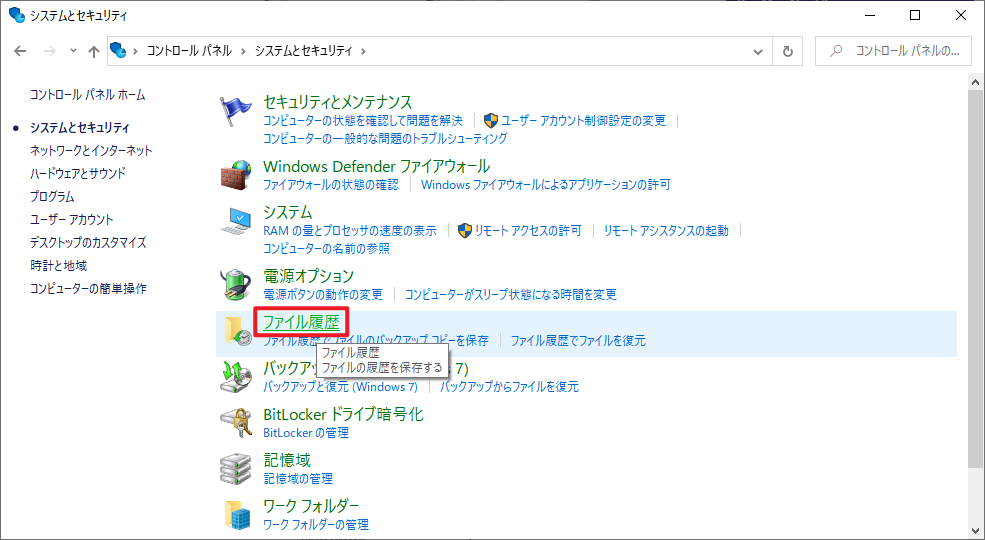The image size is (985, 540).
Task: Click バックアップと復元 (Windows 7) sub-link
Action: 340,387
